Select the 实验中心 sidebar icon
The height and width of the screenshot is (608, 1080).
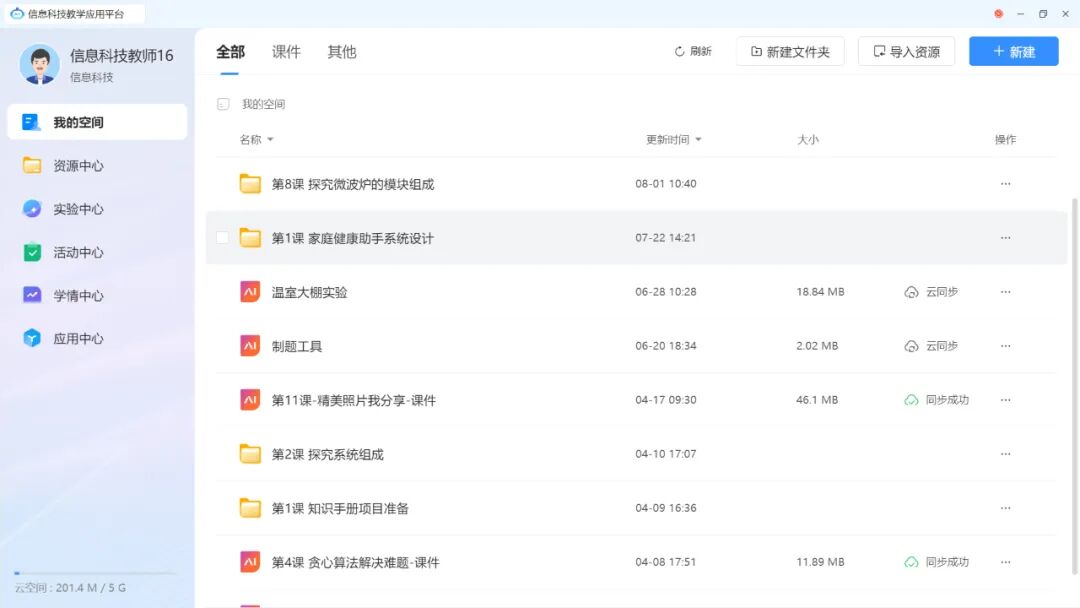pos(62,209)
